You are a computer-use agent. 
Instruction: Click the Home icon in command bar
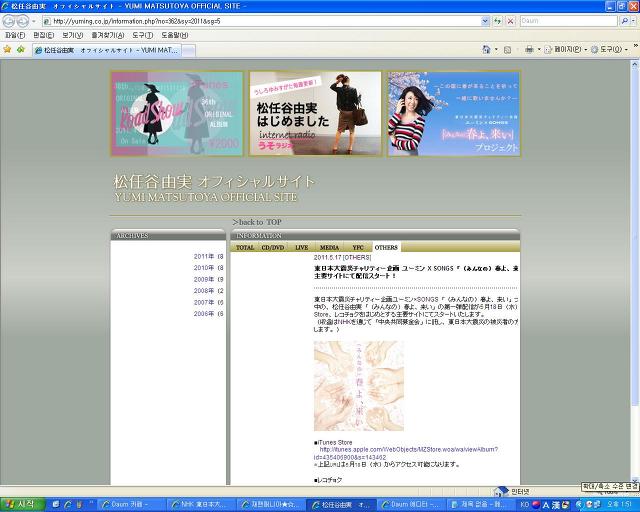486,49
